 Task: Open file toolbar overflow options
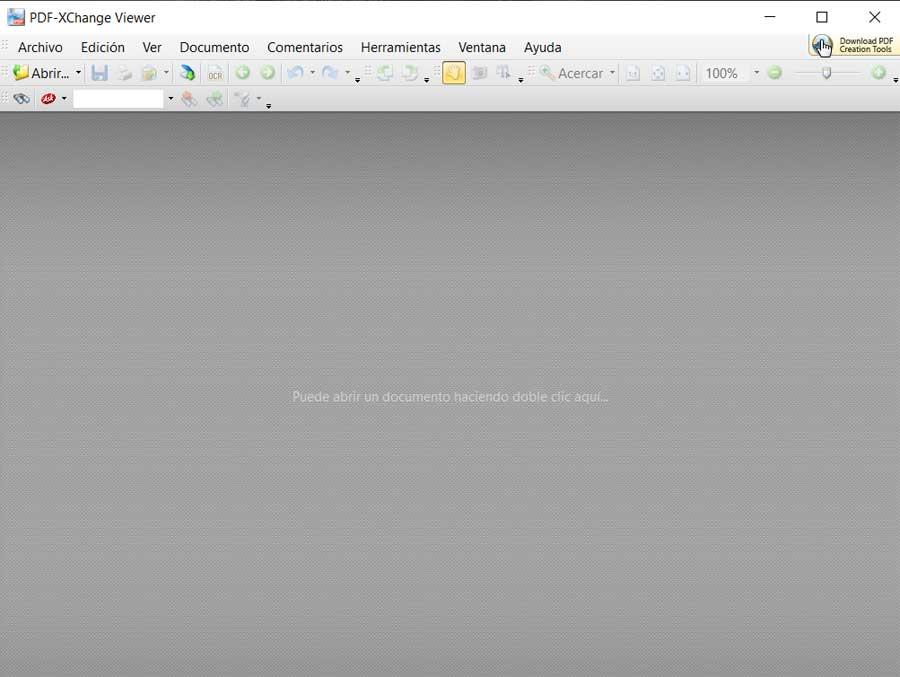pos(357,80)
